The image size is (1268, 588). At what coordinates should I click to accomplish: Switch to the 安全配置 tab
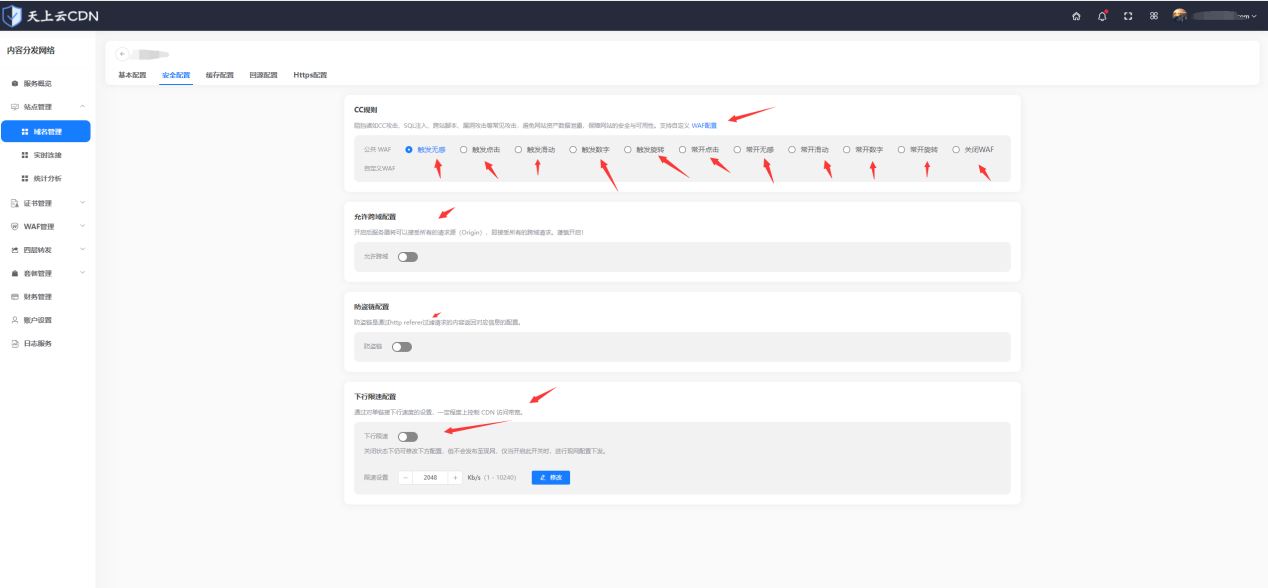[176, 75]
